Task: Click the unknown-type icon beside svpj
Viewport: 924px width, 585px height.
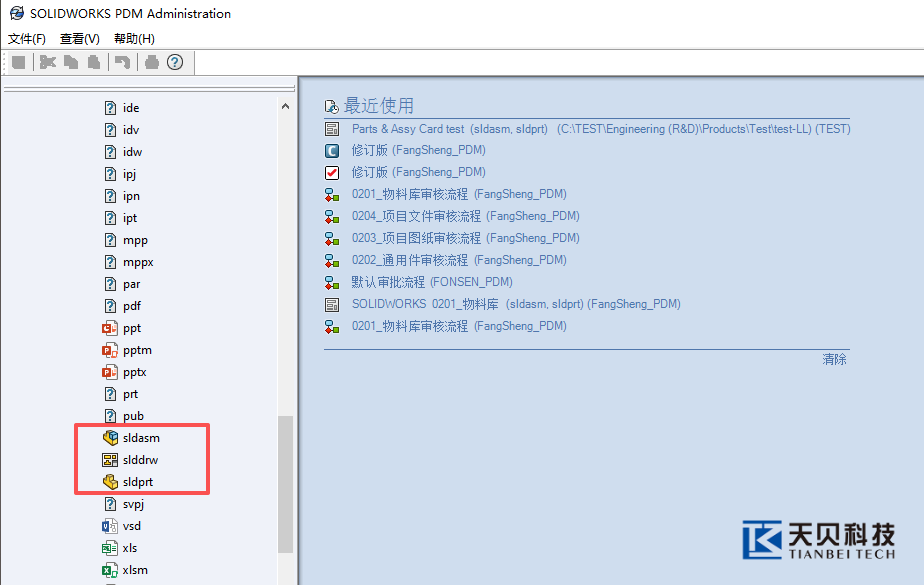Action: pos(110,504)
